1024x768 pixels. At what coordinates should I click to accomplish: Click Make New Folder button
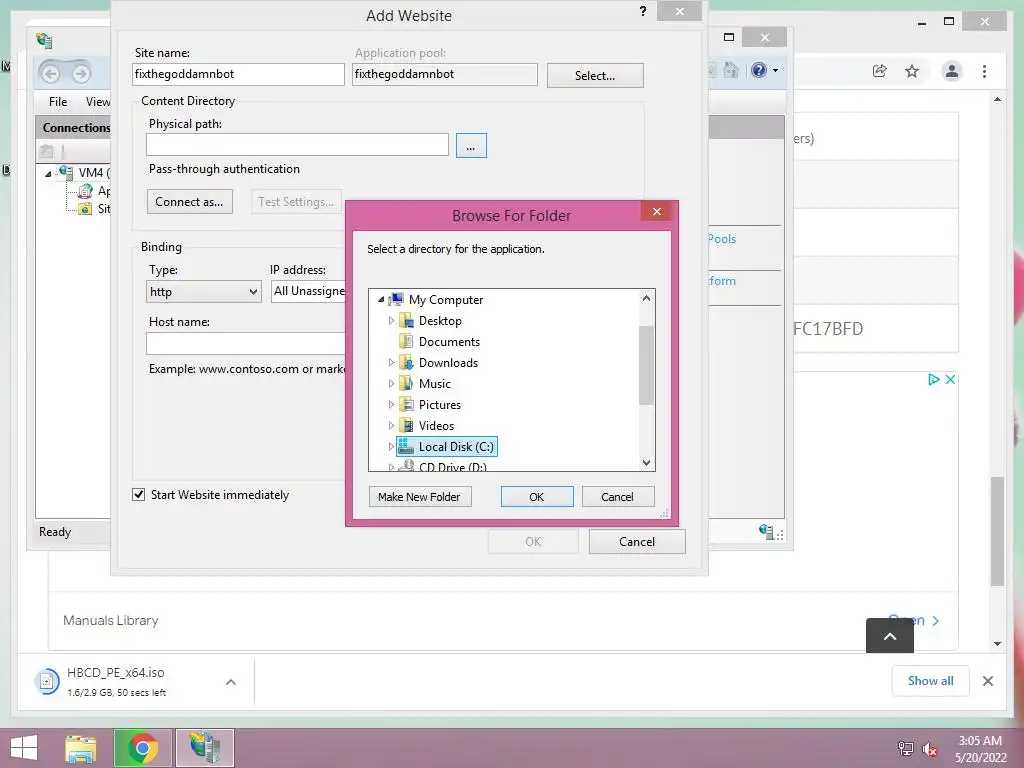(419, 496)
